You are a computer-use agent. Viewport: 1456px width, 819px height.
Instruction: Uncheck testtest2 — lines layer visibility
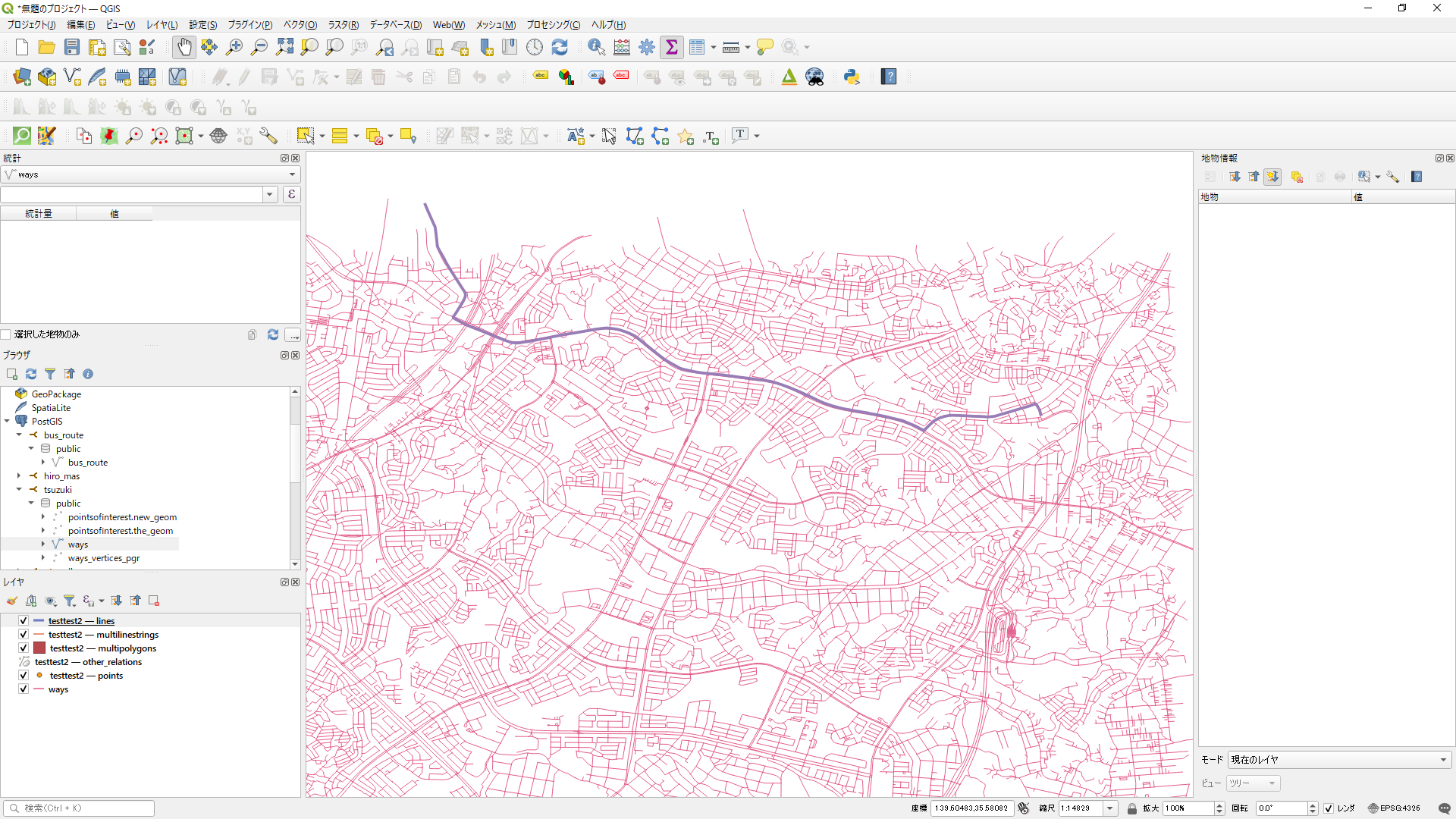tap(24, 621)
